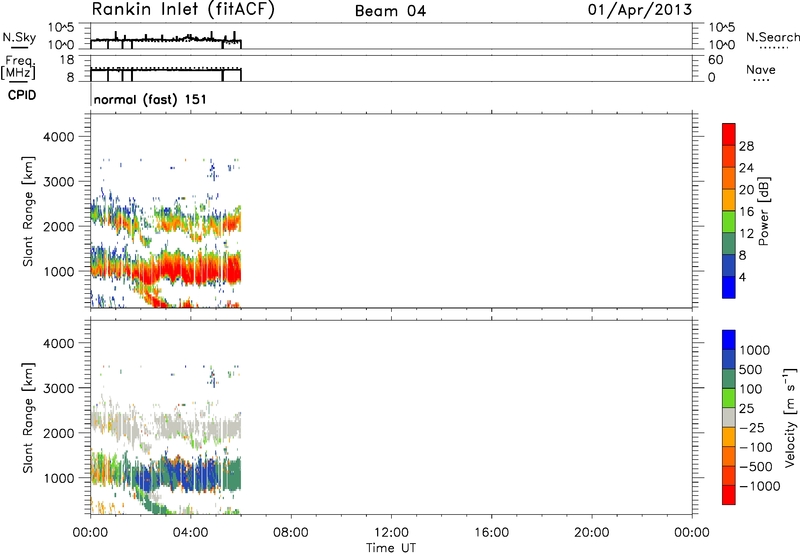Click the "-500" velocity colorbar label

pyautogui.click(x=755, y=466)
